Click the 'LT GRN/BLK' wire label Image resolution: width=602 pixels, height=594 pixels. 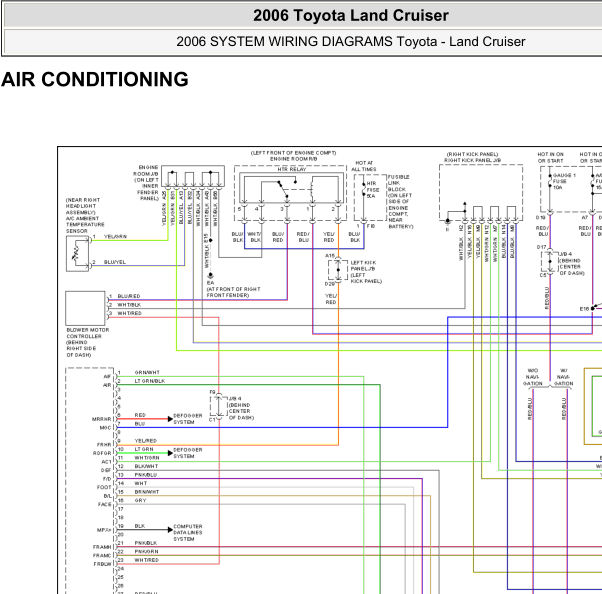pyautogui.click(x=150, y=381)
